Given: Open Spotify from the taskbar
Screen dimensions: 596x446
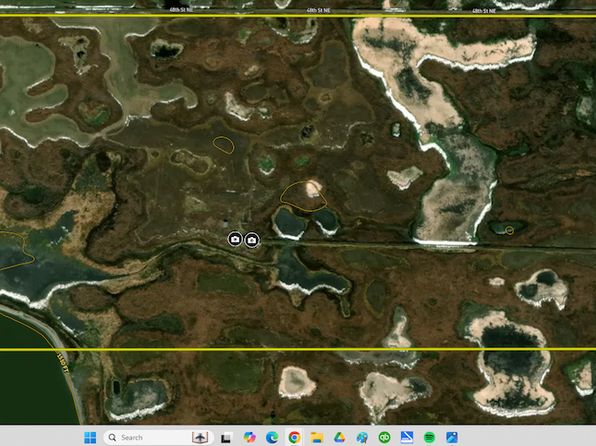Looking at the screenshot, I should point(429,437).
